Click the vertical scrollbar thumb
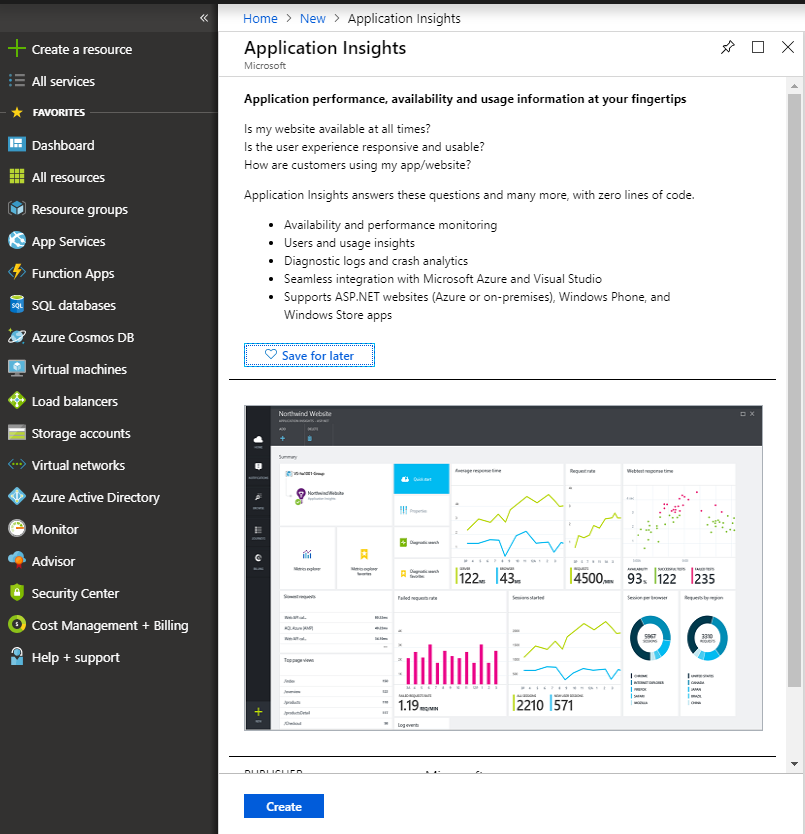Screen dimensions: 805x834 pos(794,391)
